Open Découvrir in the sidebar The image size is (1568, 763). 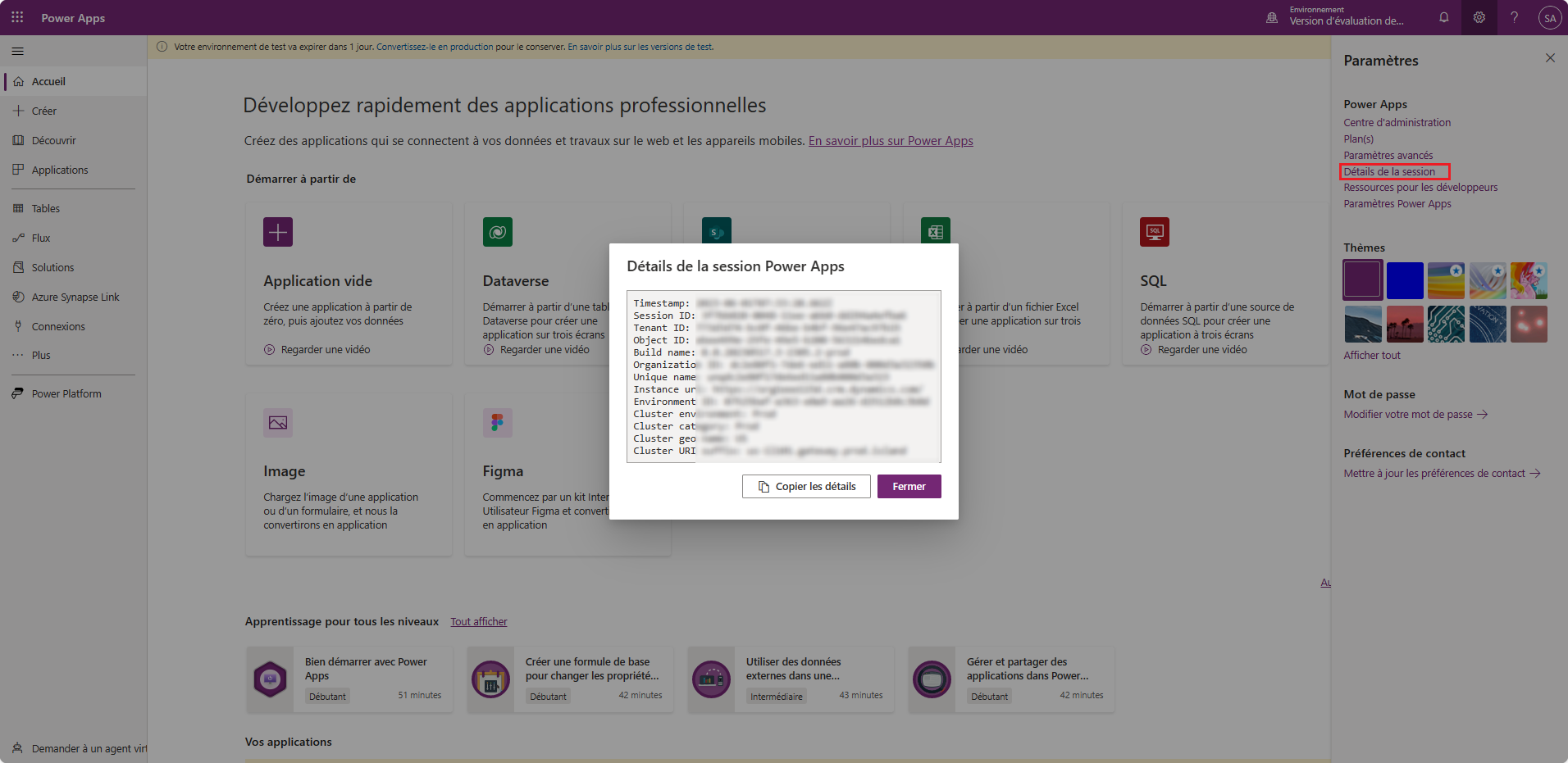pyautogui.click(x=74, y=140)
